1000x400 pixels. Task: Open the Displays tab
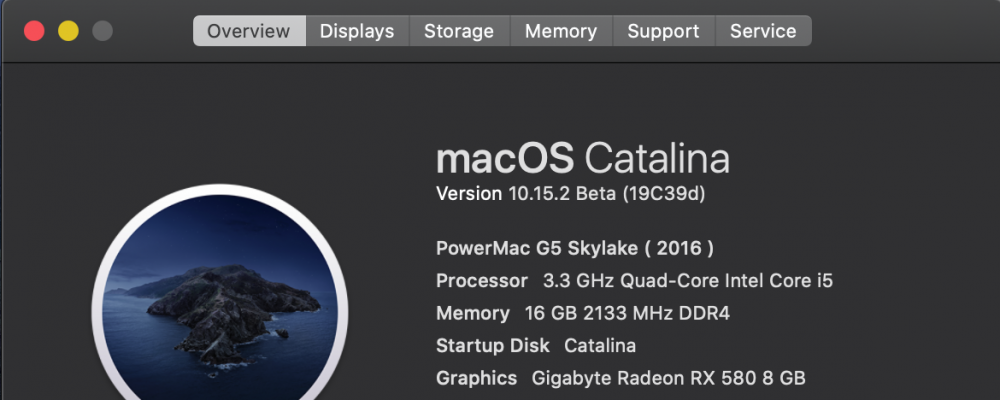pos(357,31)
